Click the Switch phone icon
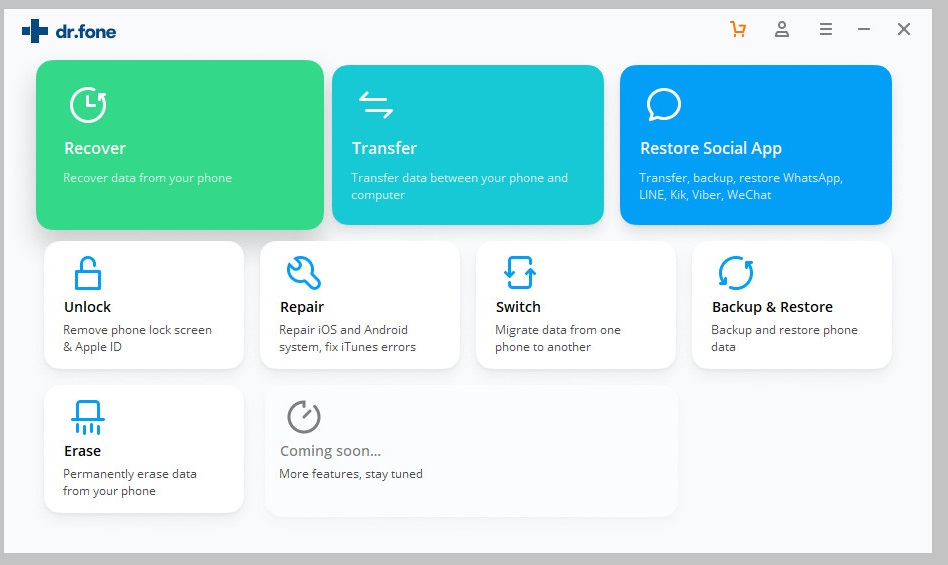Viewport: 948px width, 565px height. click(519, 273)
